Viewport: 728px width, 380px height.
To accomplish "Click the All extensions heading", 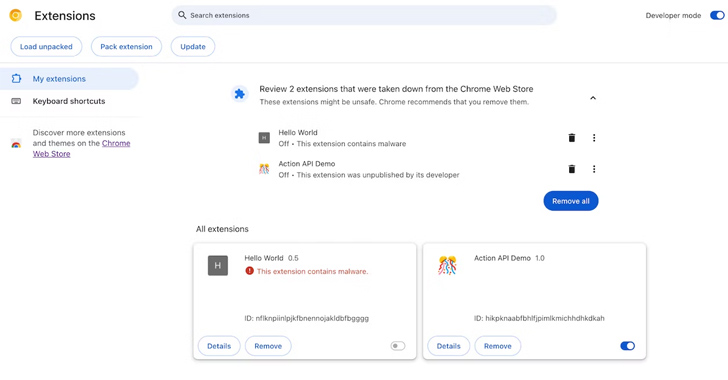I will [222, 229].
